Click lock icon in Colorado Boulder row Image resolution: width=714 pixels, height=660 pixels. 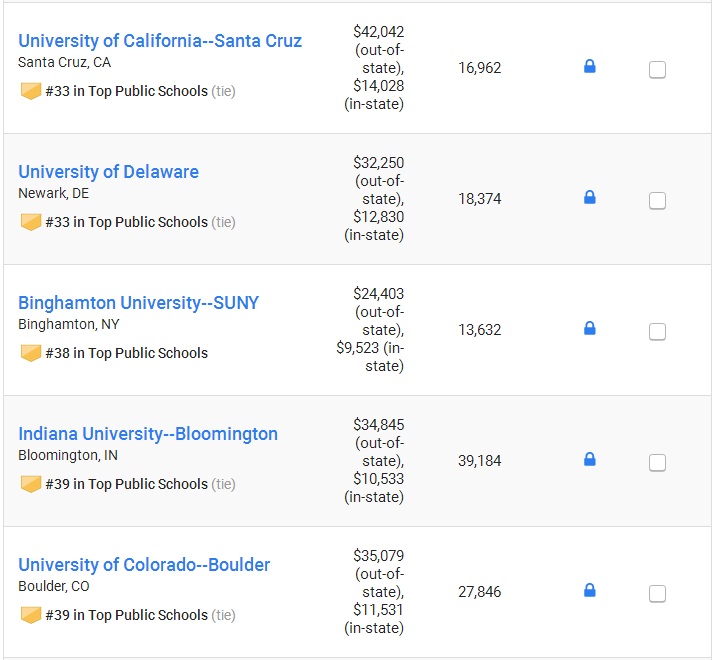590,590
